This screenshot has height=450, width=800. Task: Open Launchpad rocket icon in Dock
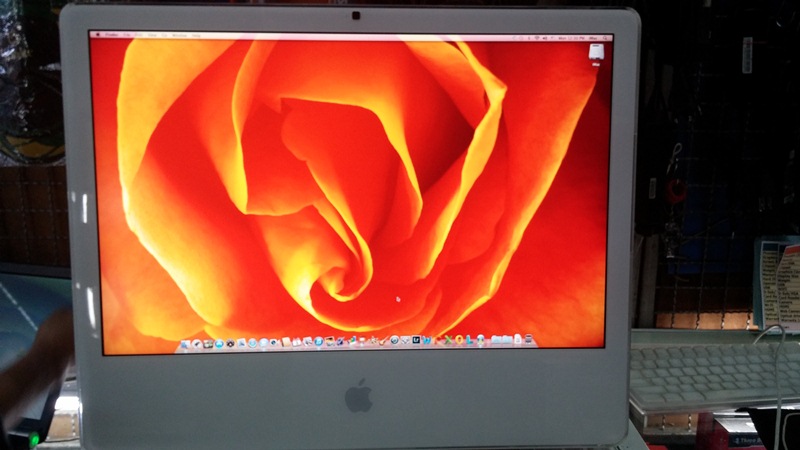197,343
